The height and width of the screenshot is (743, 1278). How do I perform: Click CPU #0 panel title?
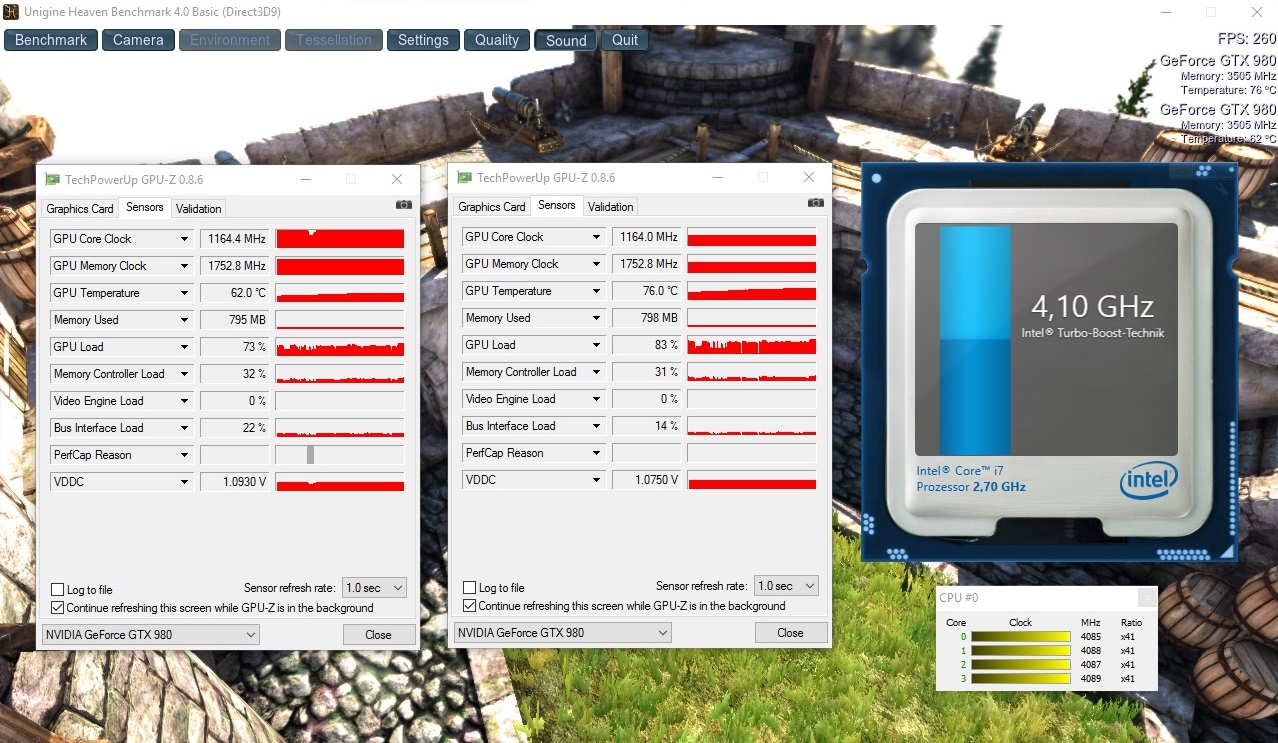(958, 598)
